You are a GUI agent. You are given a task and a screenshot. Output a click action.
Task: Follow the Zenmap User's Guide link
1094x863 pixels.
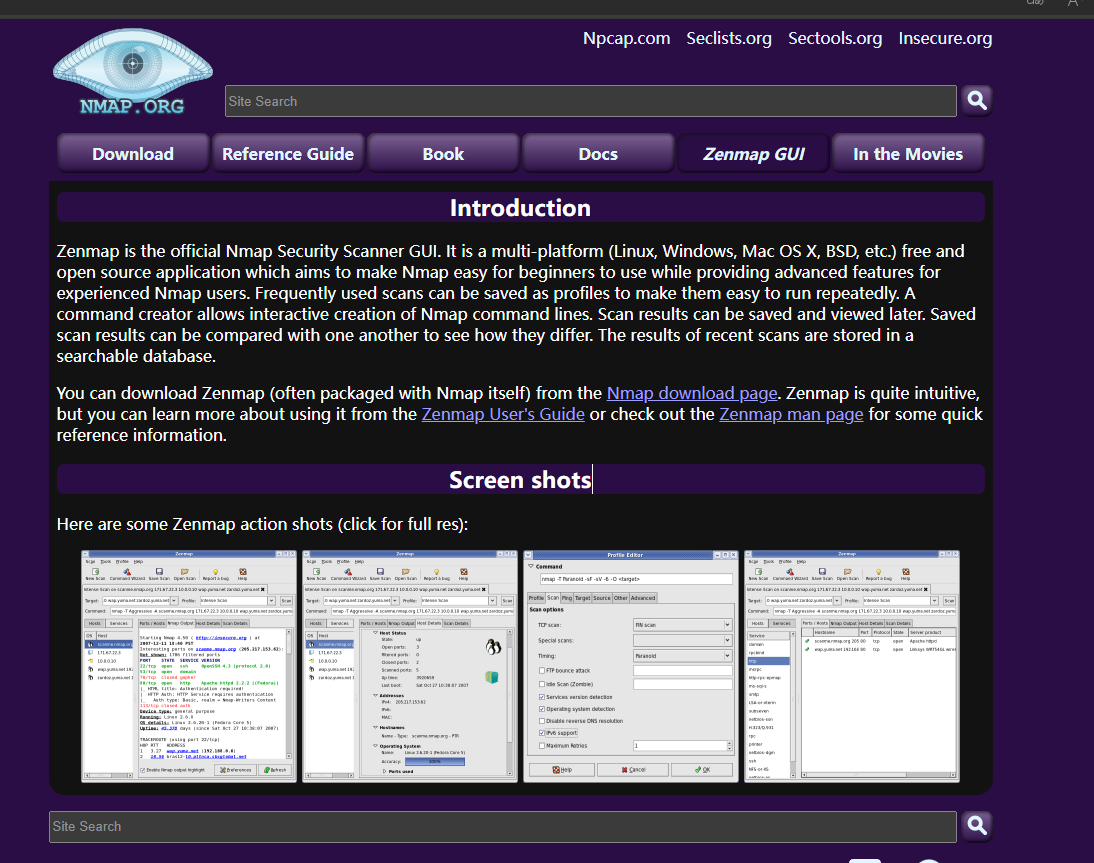click(x=503, y=414)
